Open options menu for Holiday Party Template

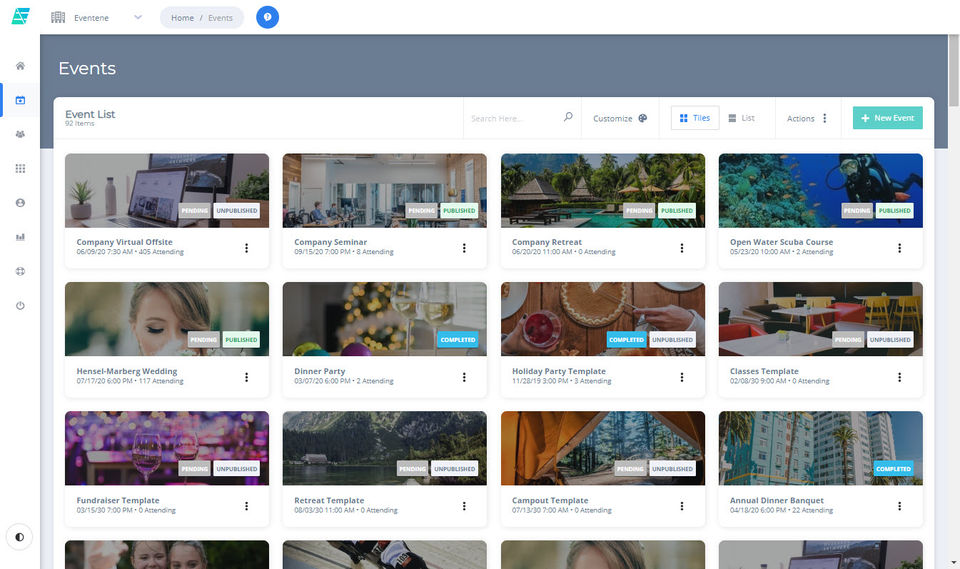click(x=682, y=377)
